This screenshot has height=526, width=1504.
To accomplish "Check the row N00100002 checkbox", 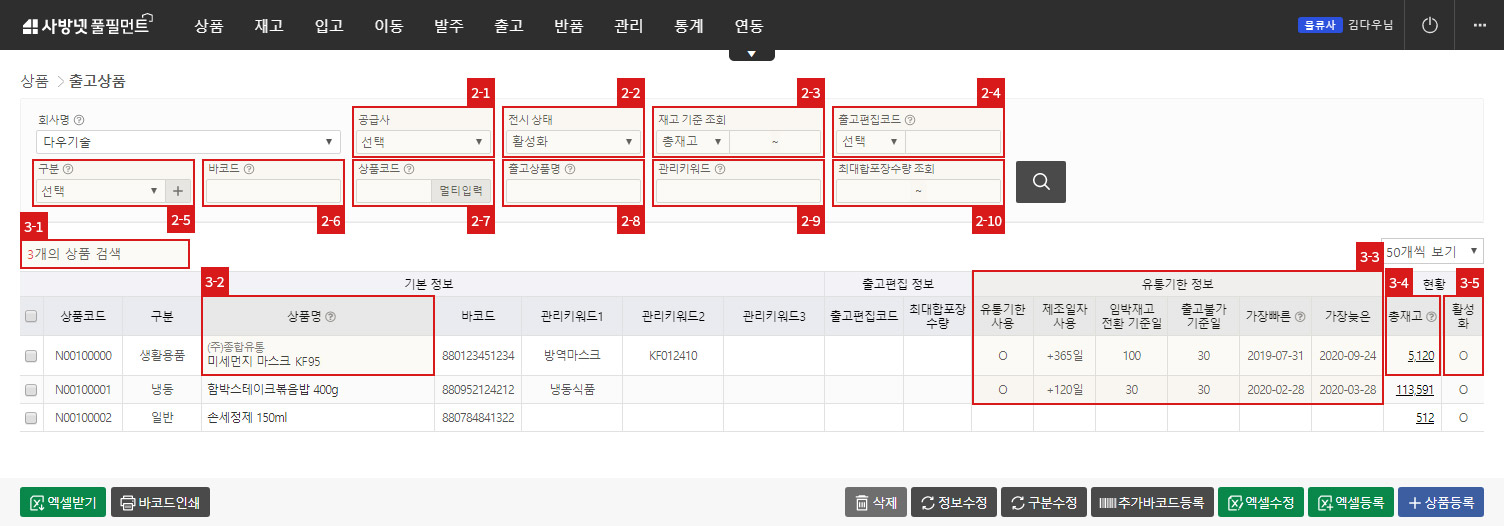I will coord(31,418).
